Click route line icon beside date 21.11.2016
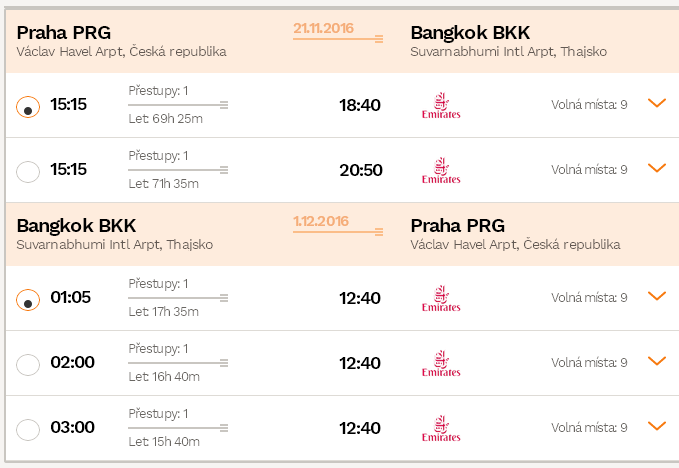The height and width of the screenshot is (468, 679). pos(338,39)
